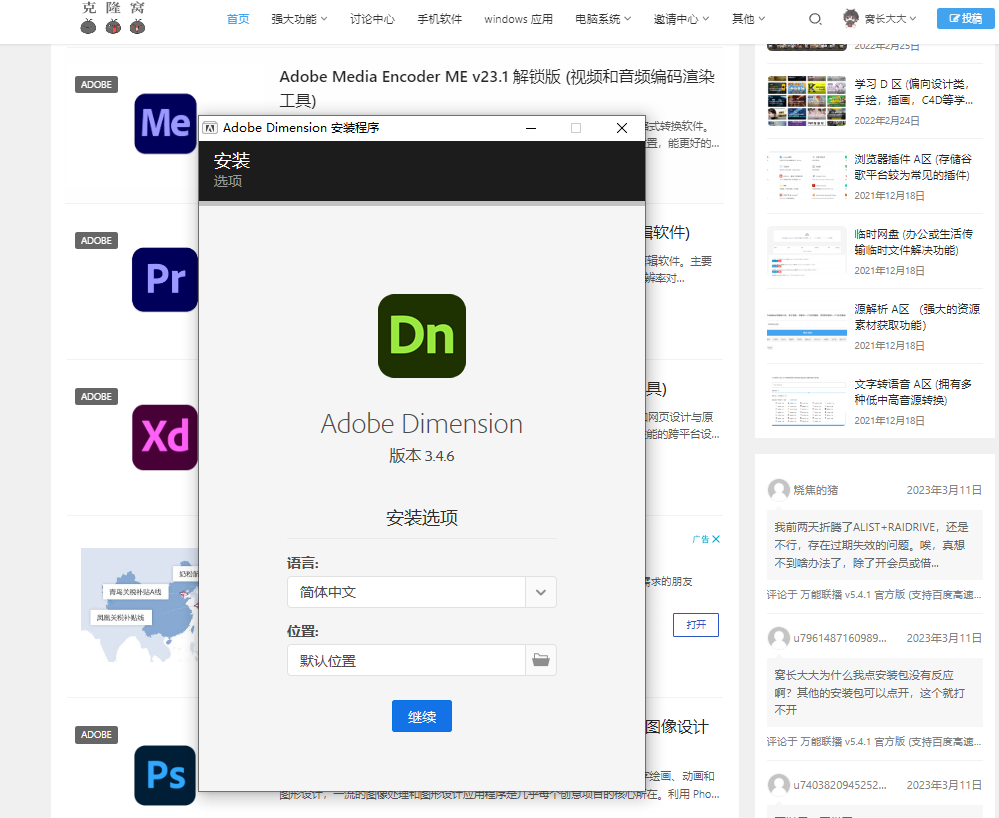Click the ADOBE tag beside Premiere
This screenshot has height=818, width=999.
pos(96,240)
